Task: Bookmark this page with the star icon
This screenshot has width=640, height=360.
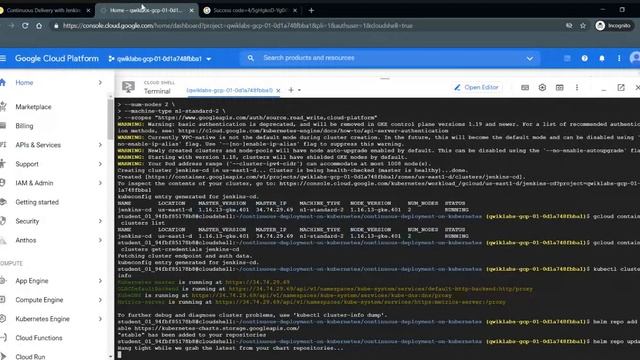Action: tap(583, 26)
